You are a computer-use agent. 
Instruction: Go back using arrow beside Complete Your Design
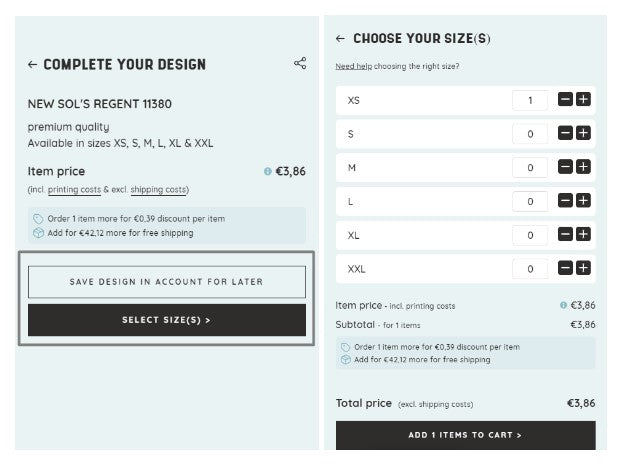click(x=33, y=65)
